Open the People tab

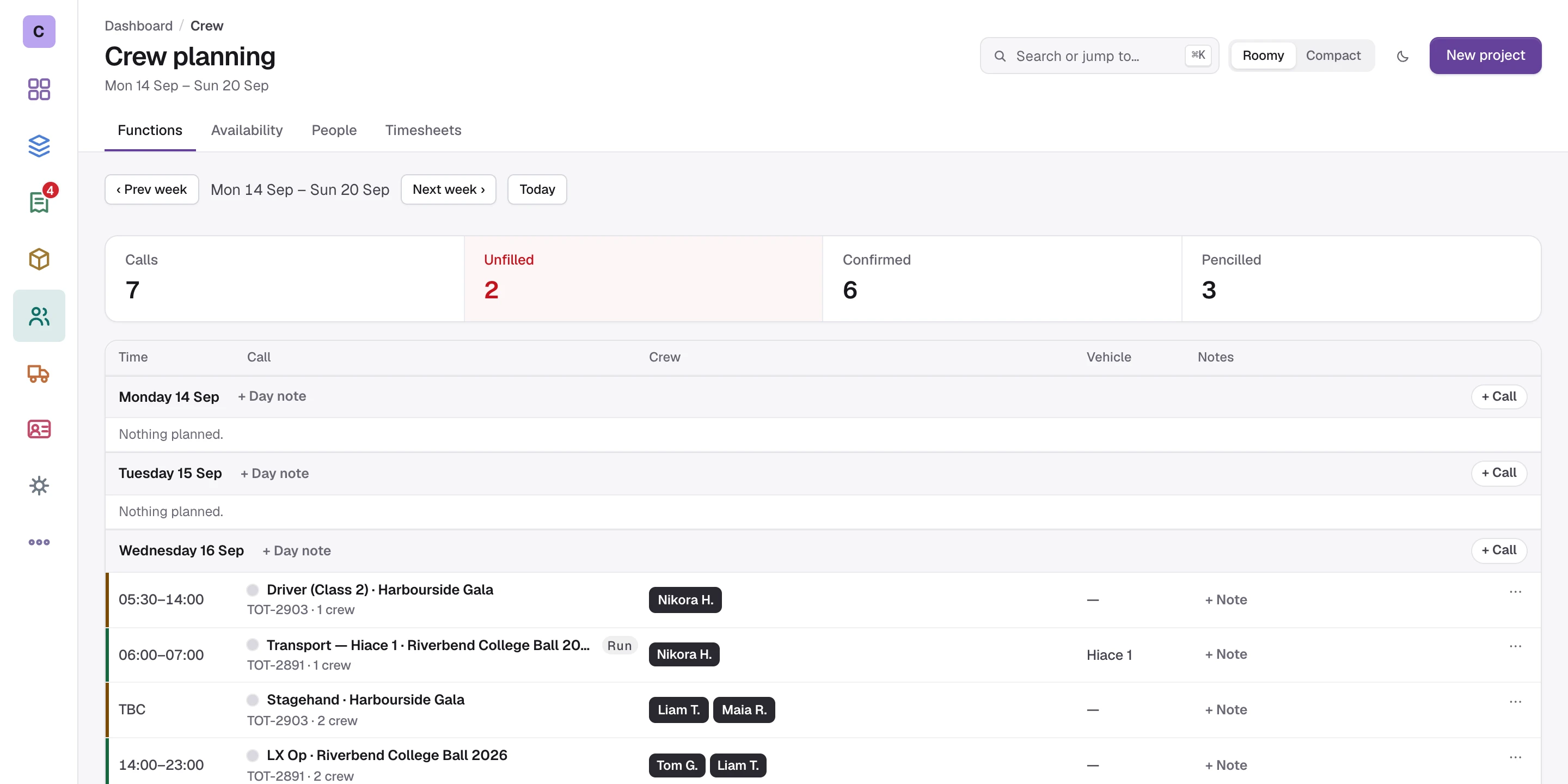(x=334, y=130)
